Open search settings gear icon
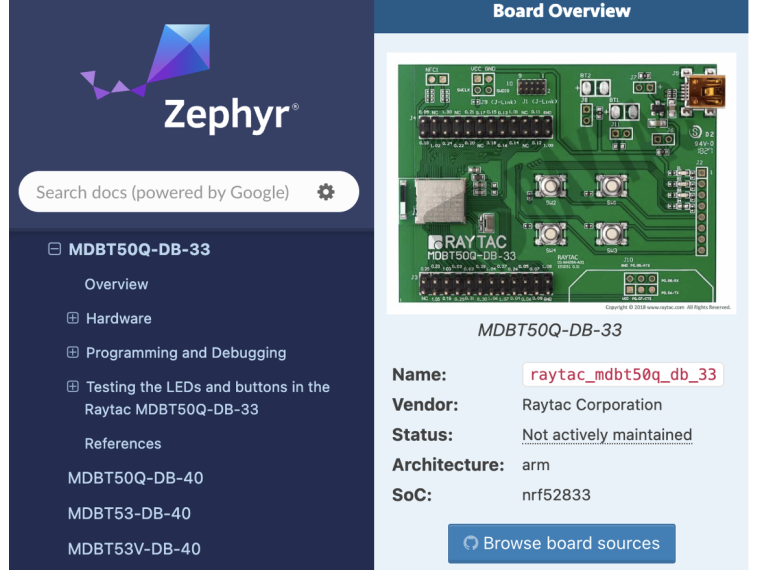760x570 pixels. pos(326,192)
